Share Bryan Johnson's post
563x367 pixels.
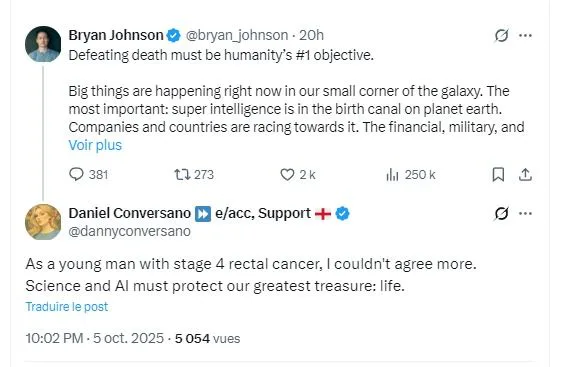point(525,175)
